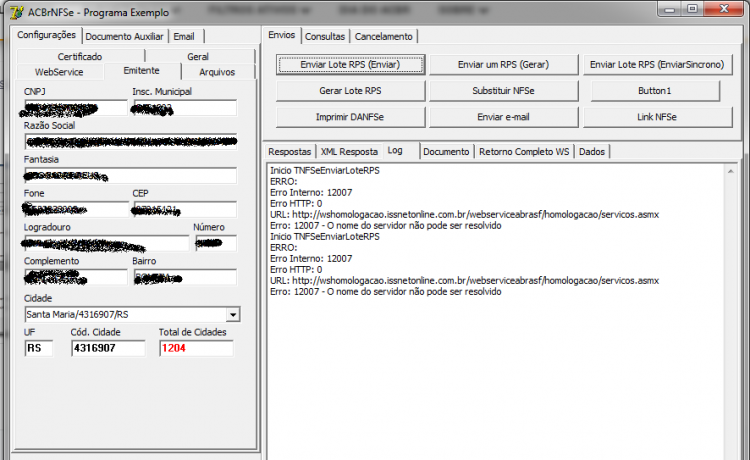Click Enviar um RPS (Gerar) button

coord(503,65)
